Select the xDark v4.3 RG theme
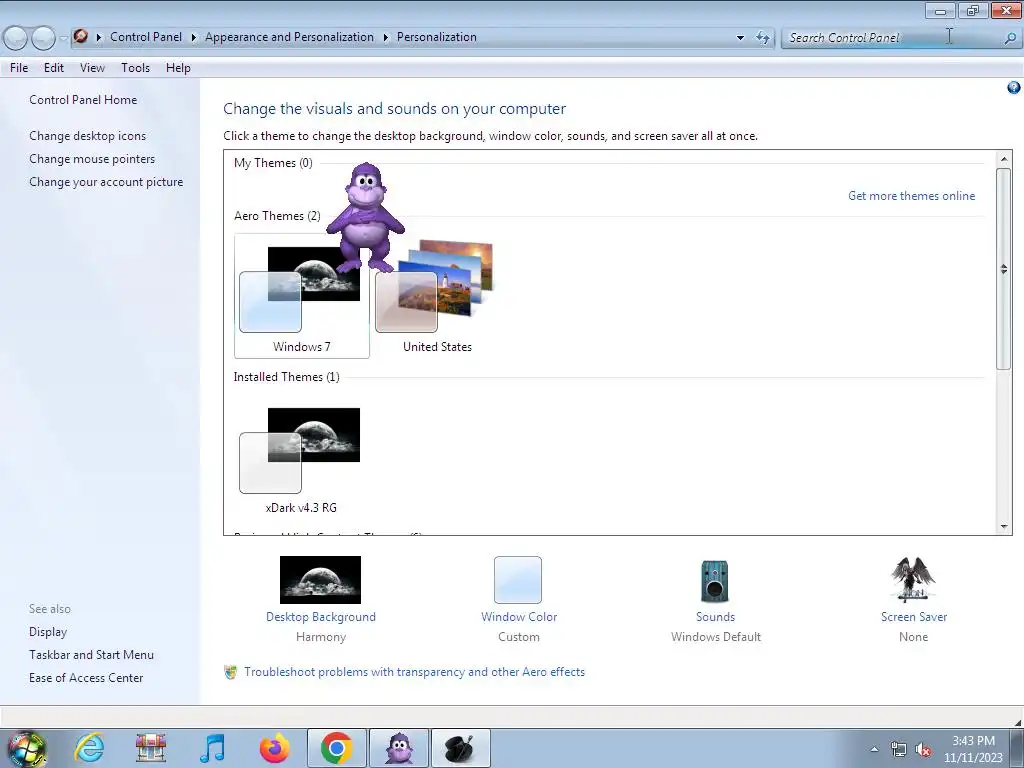The height and width of the screenshot is (768, 1024). coord(301,458)
